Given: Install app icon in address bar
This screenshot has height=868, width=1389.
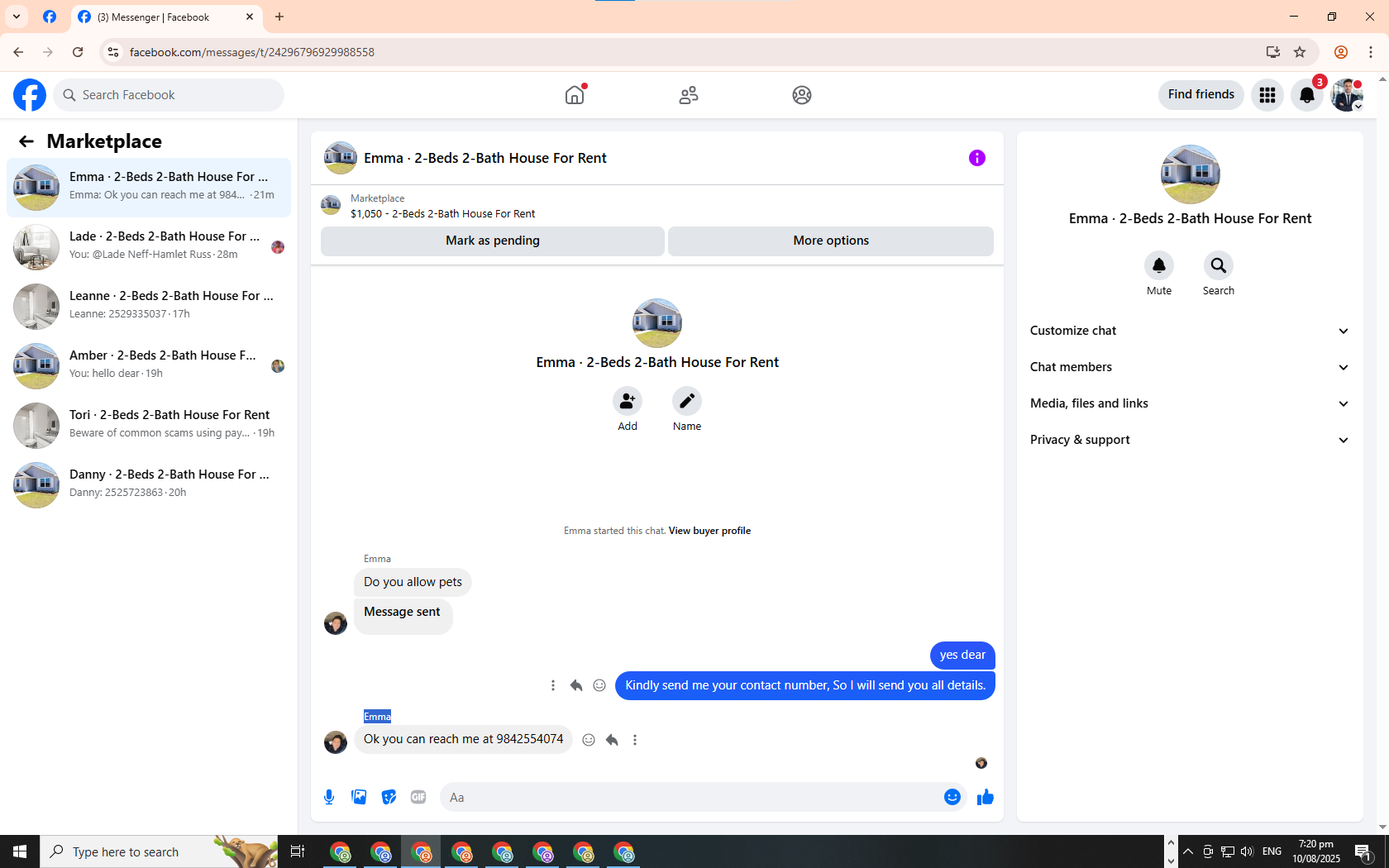Looking at the screenshot, I should pos(1272,52).
